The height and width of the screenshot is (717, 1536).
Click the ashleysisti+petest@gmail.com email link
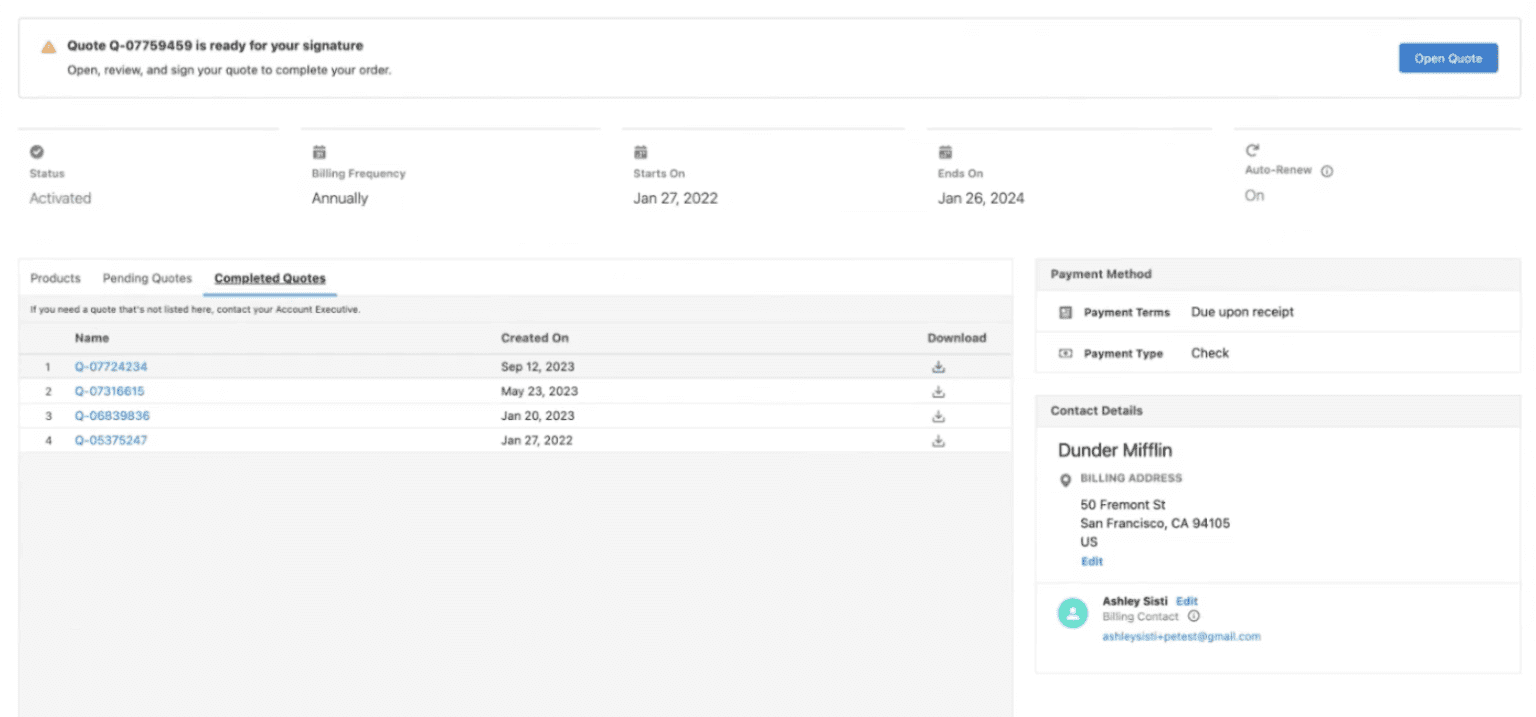coord(1181,636)
